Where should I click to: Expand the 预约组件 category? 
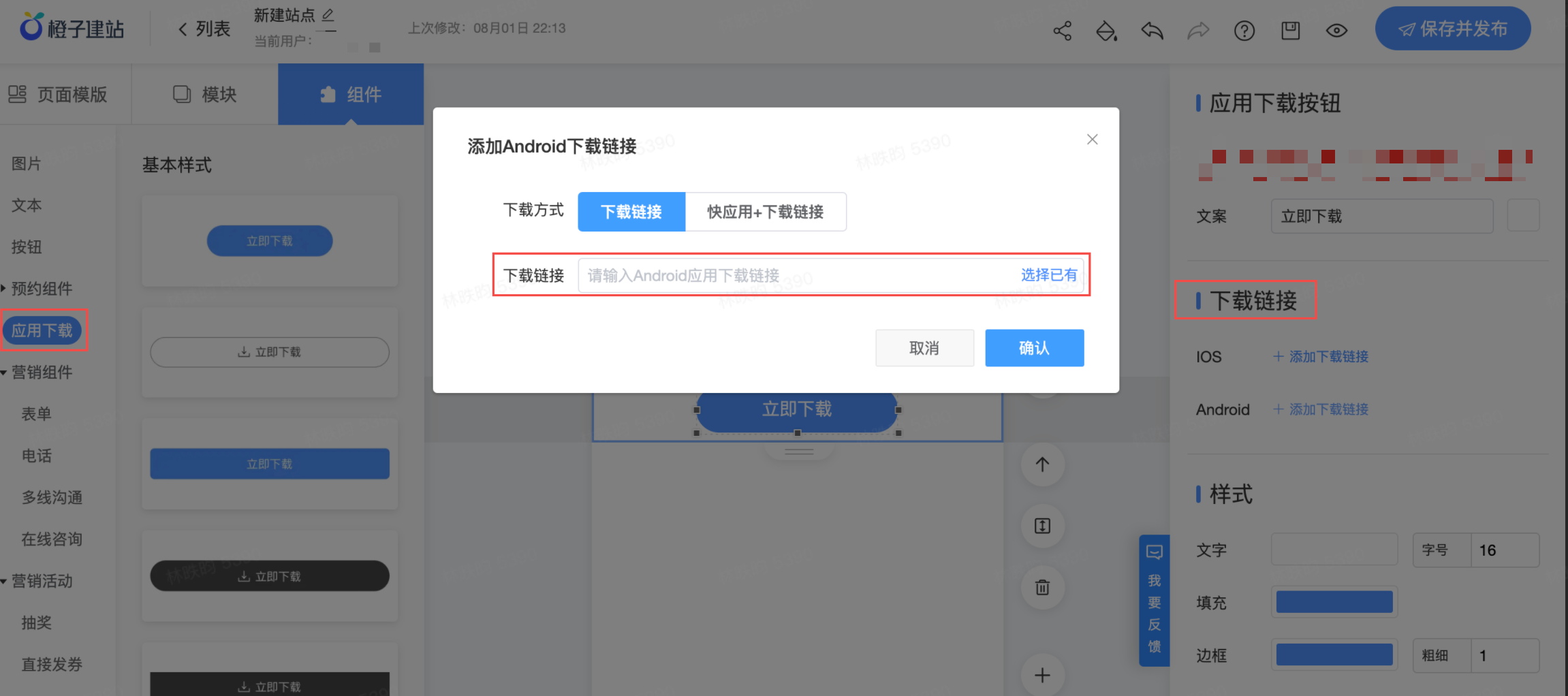[41, 289]
